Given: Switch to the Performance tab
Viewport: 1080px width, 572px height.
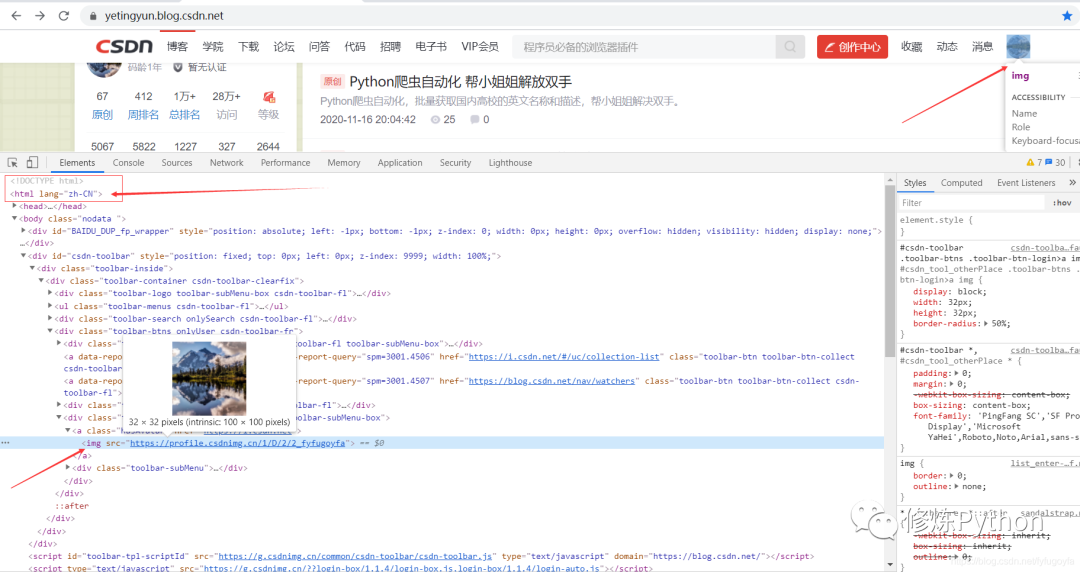Looking at the screenshot, I should 285,163.
